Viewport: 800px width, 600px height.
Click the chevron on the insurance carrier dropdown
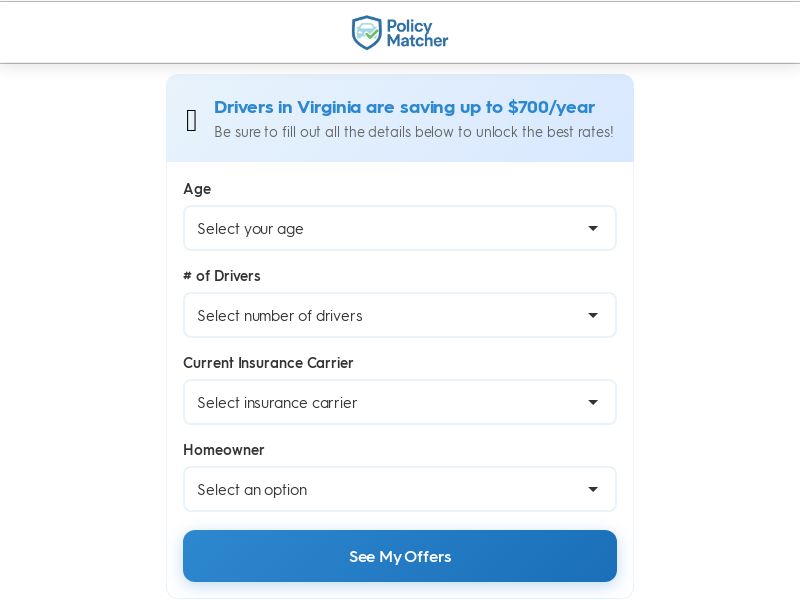point(593,402)
